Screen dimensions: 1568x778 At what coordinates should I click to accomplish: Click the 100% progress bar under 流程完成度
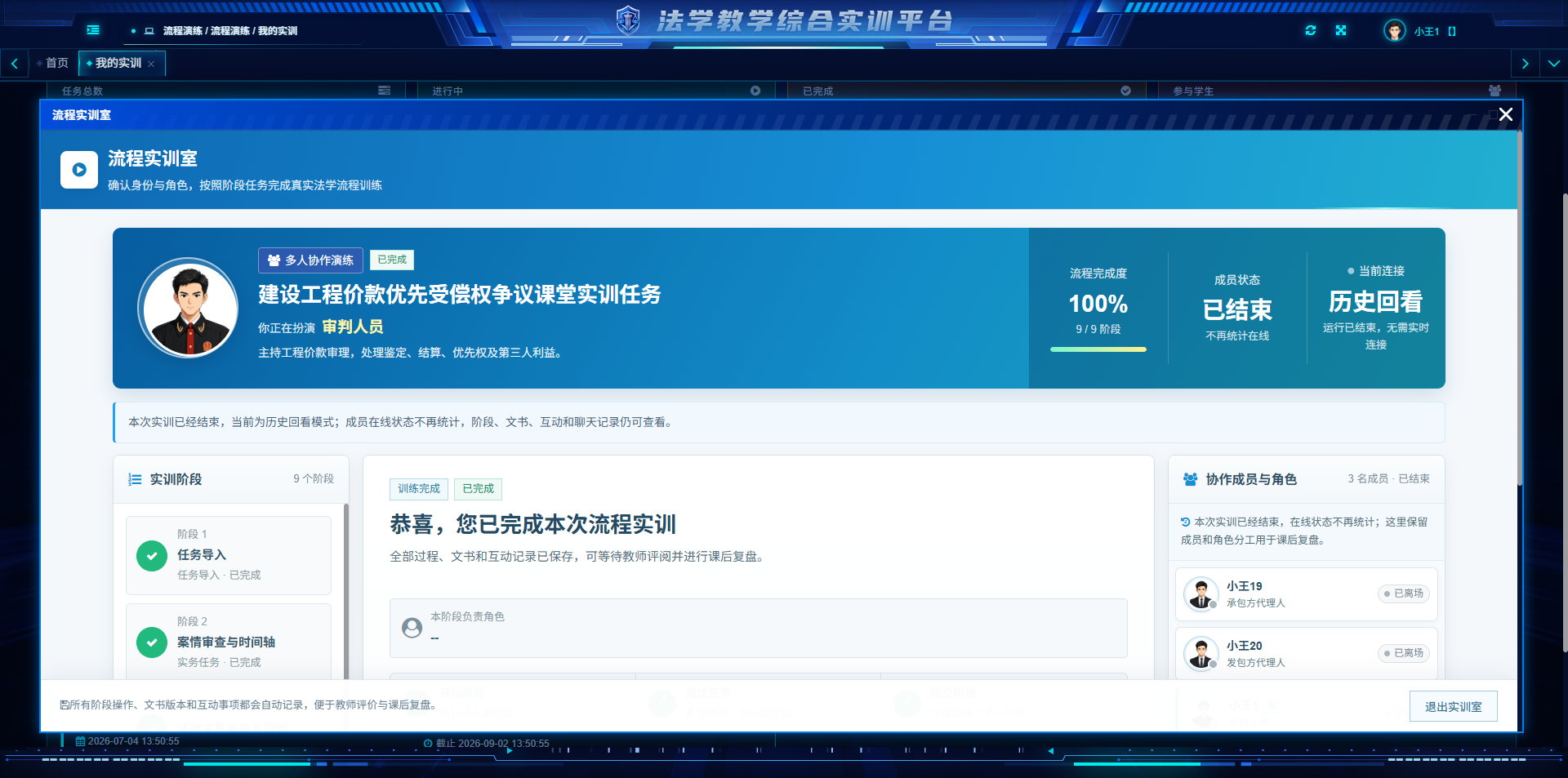[1098, 349]
